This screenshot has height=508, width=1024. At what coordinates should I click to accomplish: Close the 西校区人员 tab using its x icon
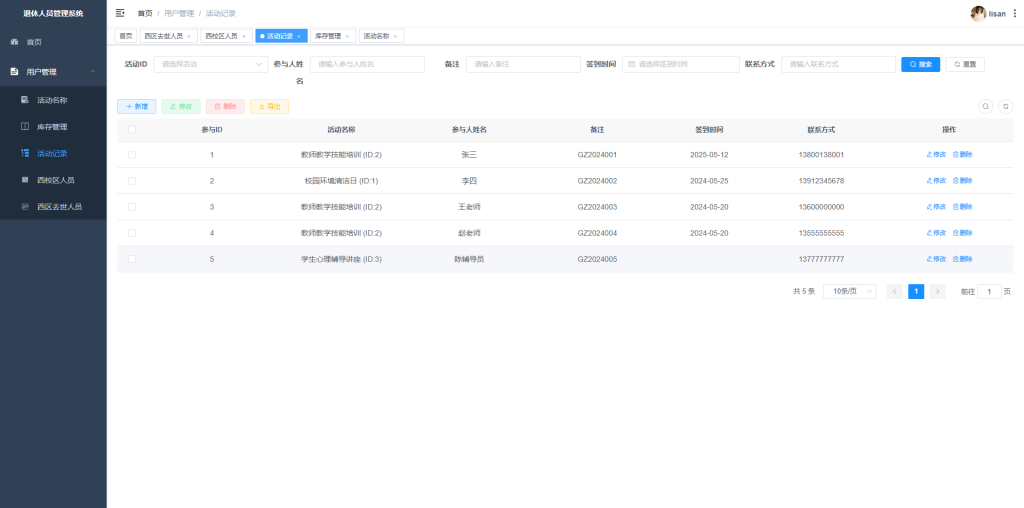click(x=243, y=36)
